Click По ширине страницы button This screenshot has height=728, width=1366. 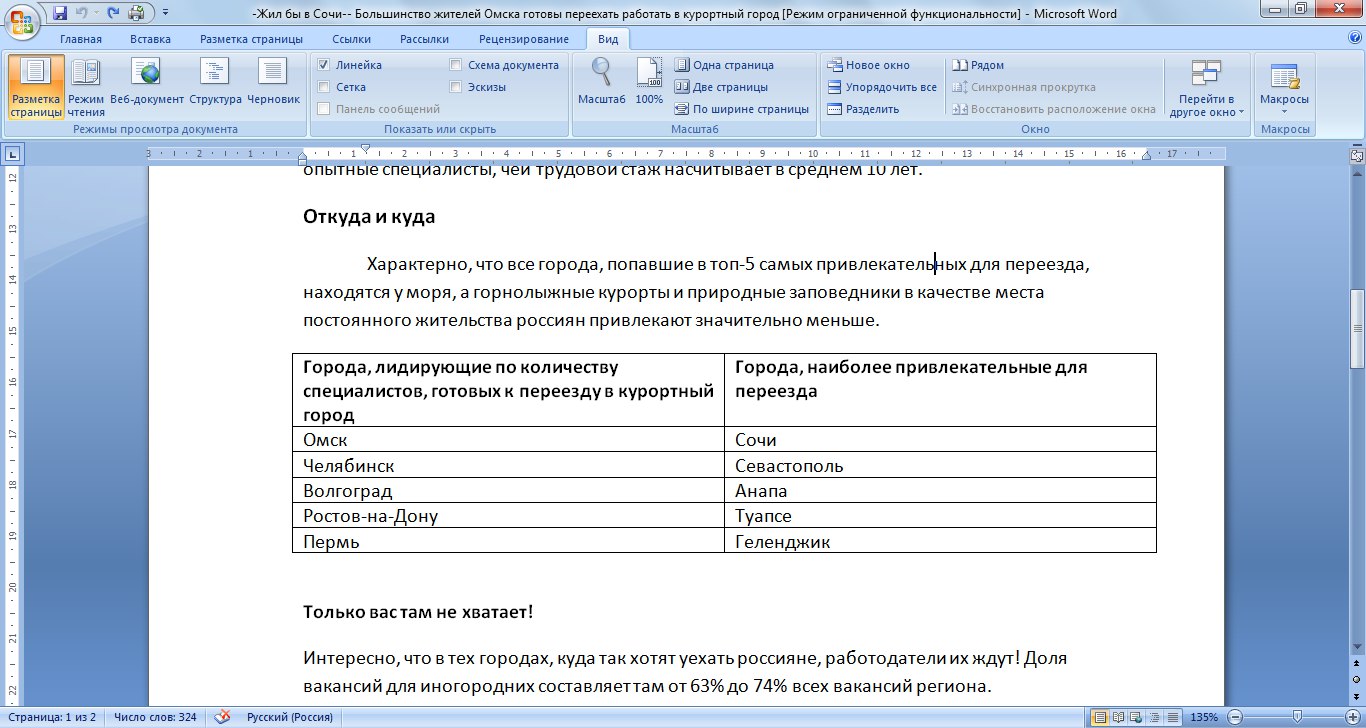point(741,109)
